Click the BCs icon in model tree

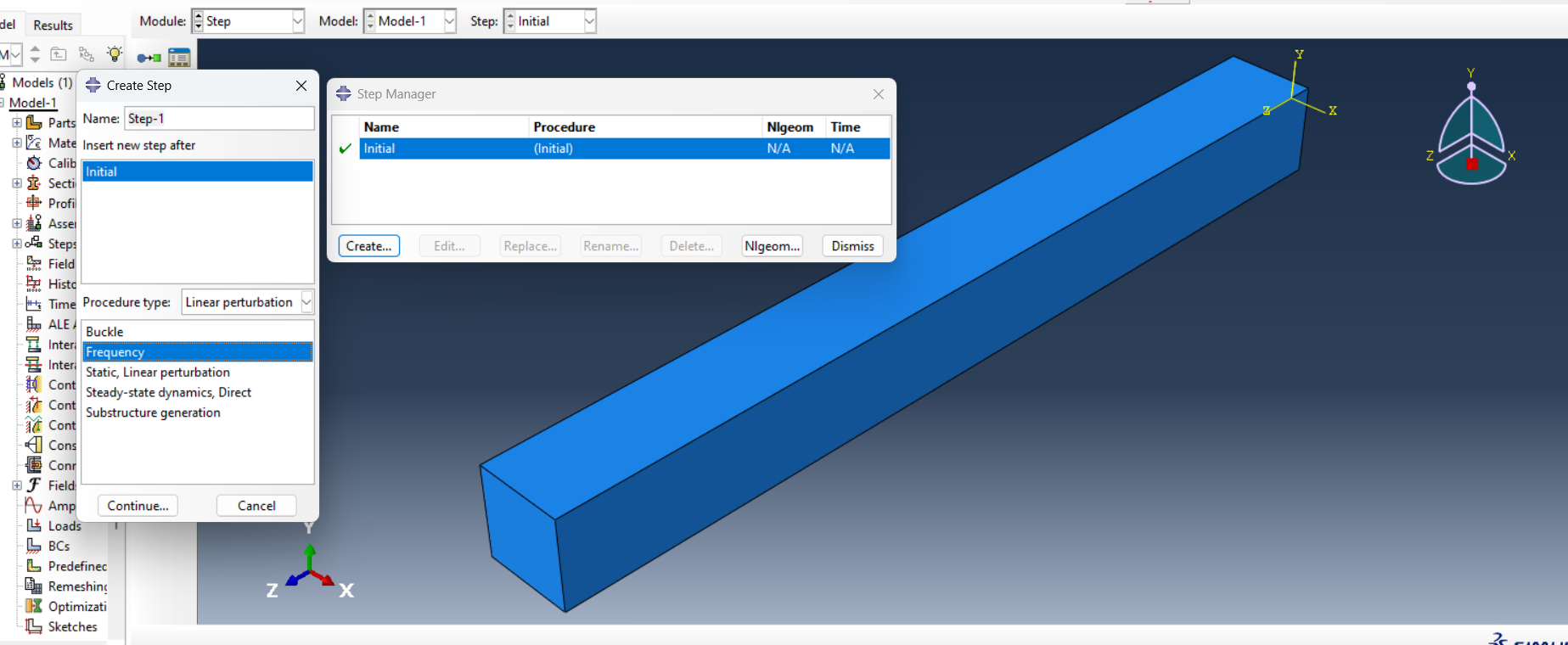pos(34,546)
